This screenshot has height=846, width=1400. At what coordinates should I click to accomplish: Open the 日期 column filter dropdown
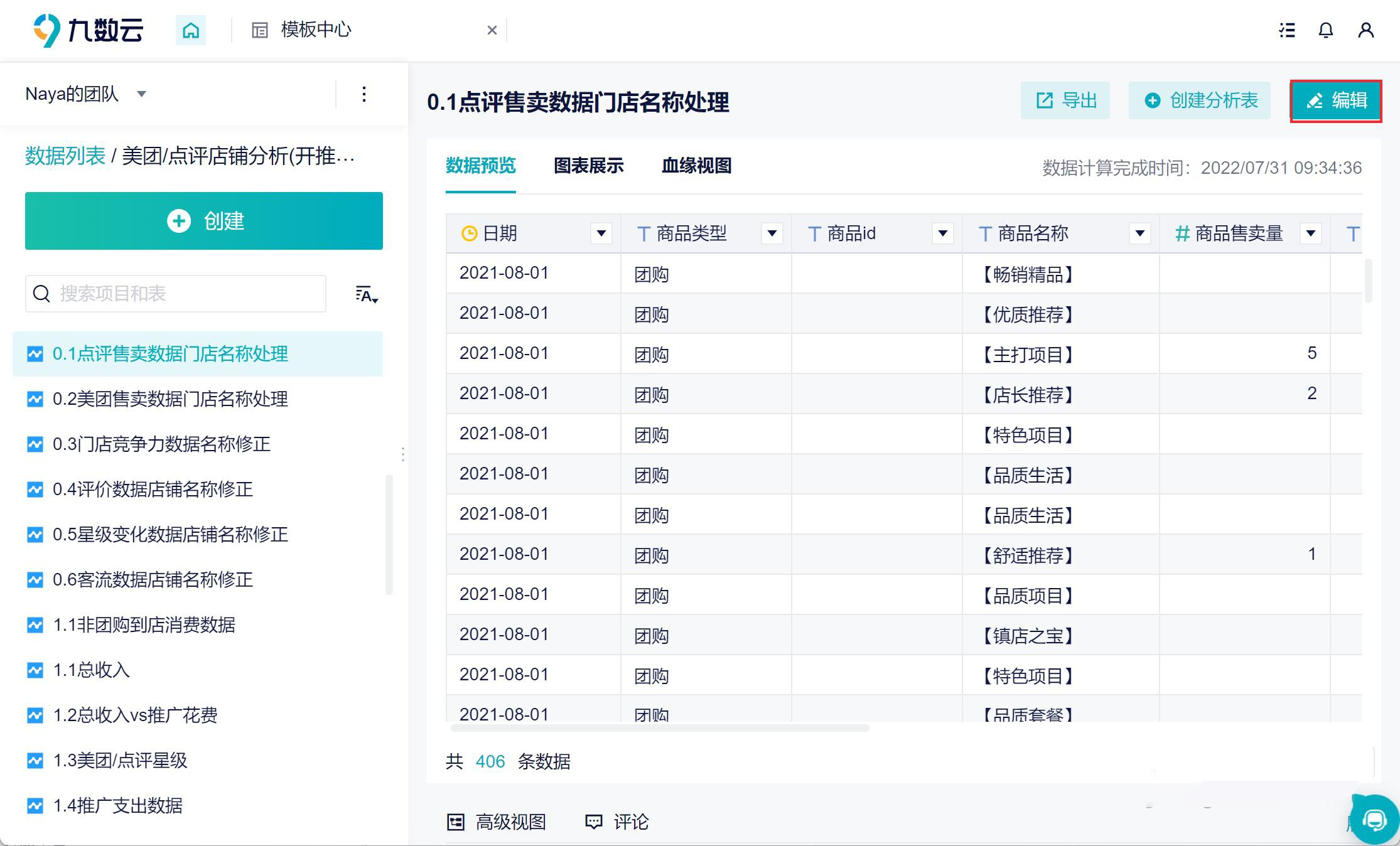(601, 233)
